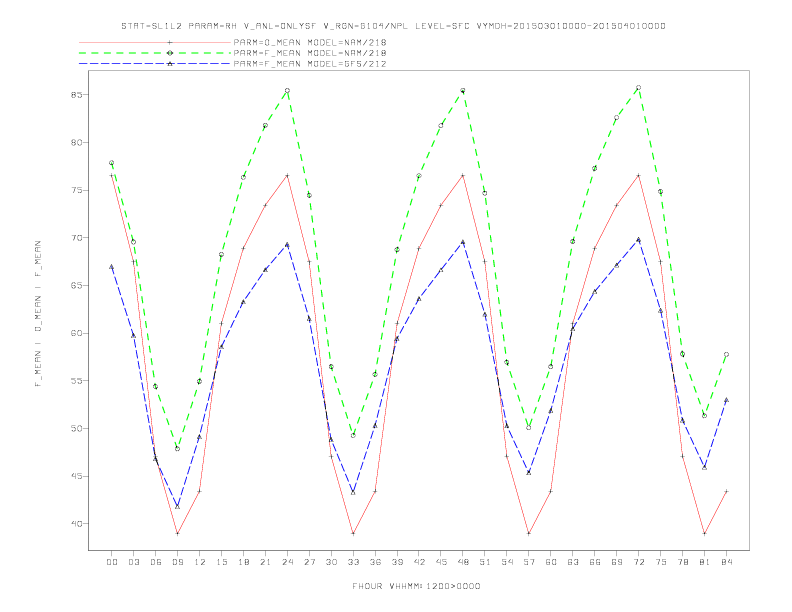Screen dimensions: 792x612
Task: Click the x-axis tick label 72
Action: 639,562
